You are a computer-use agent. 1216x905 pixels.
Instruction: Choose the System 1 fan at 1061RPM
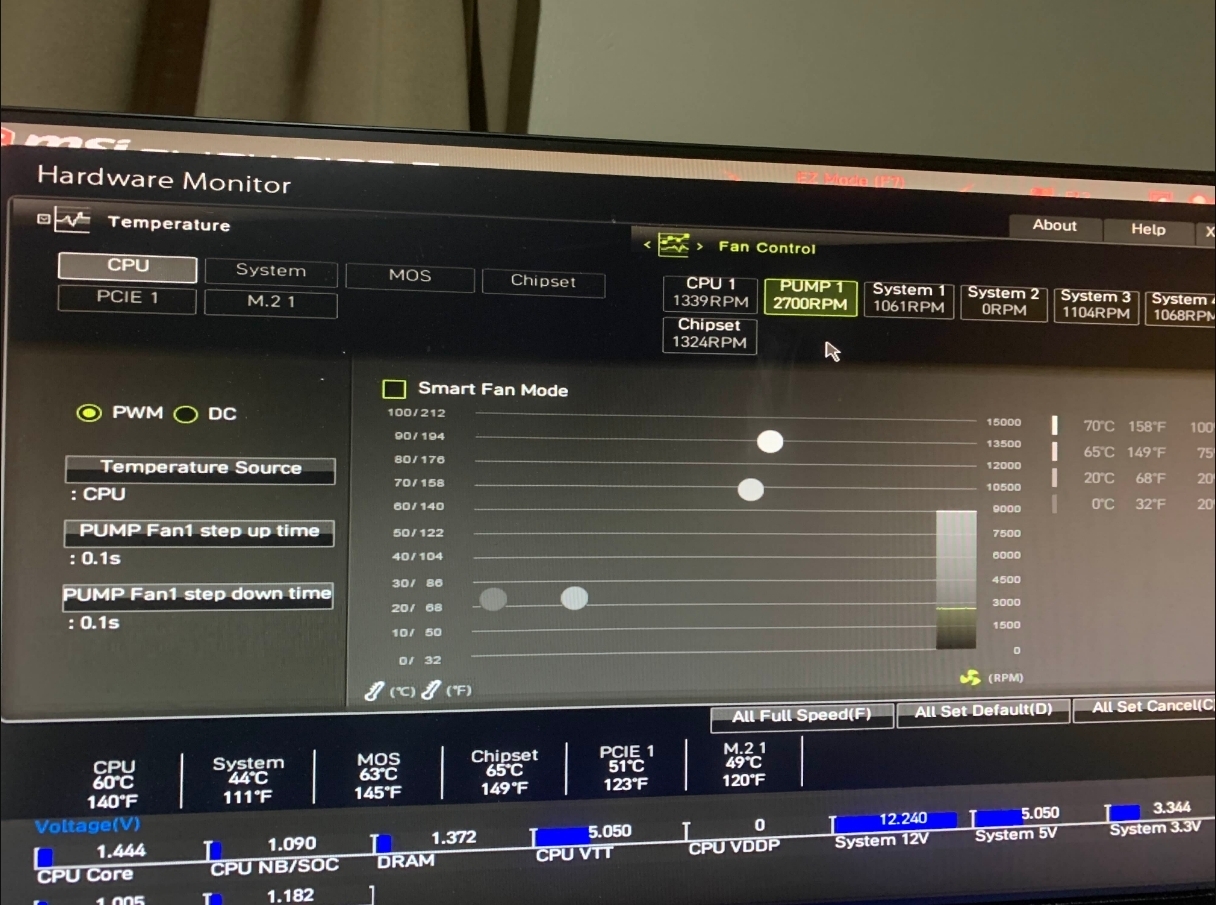(x=908, y=299)
